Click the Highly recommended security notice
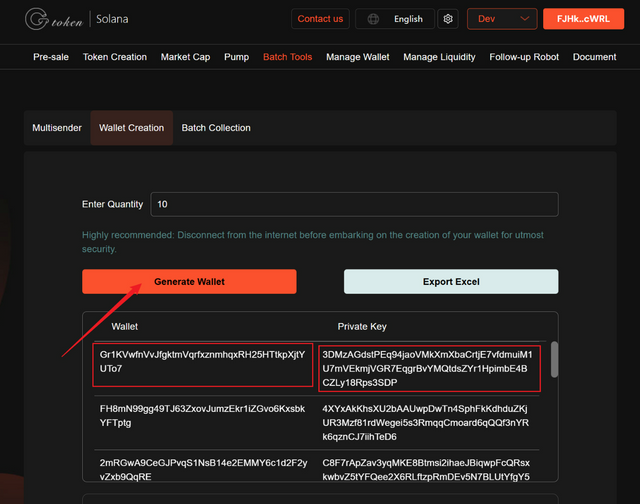Screen dimensions: 640x504 (313, 242)
